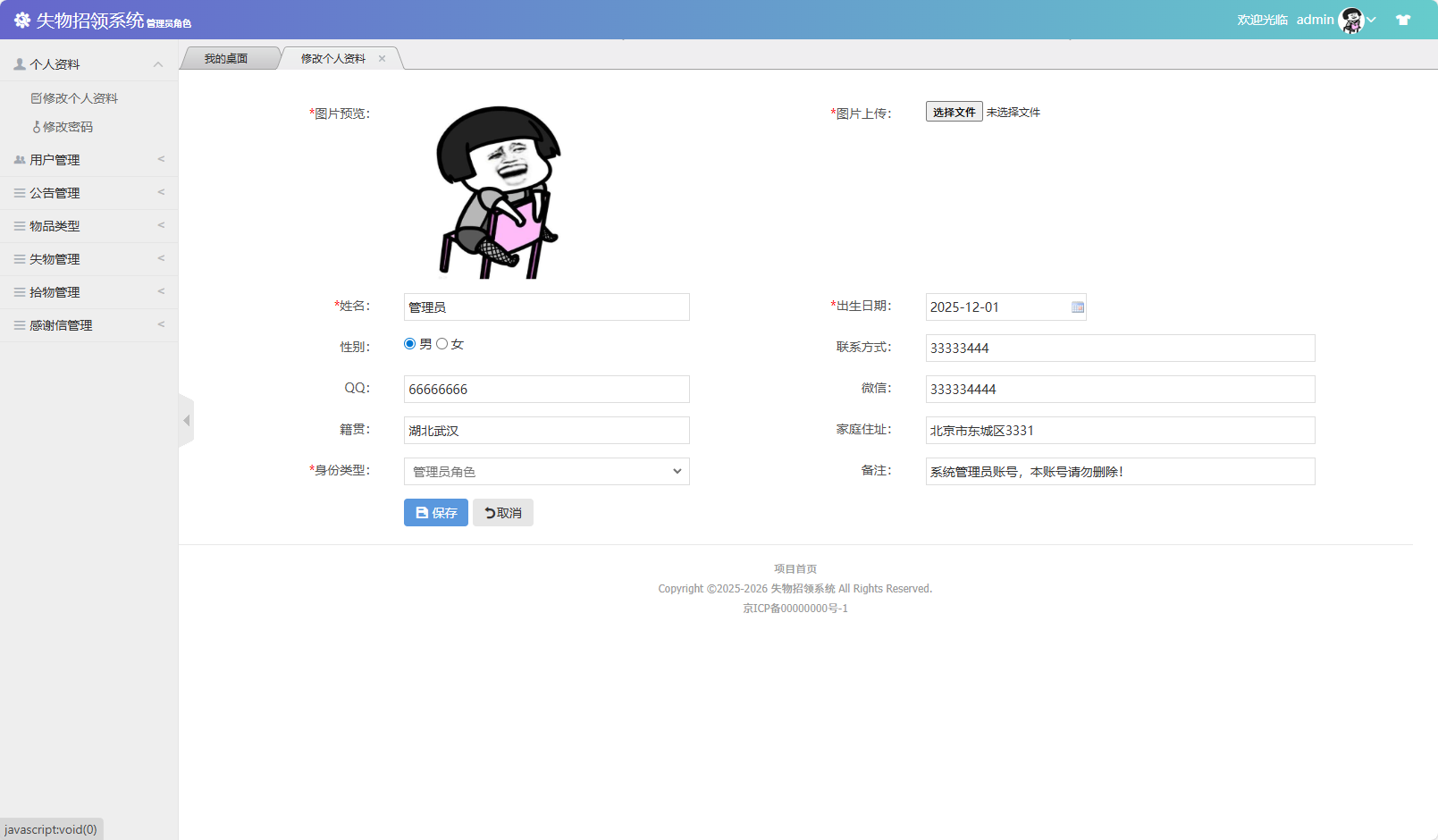1438x840 pixels.
Task: Click the key icon for 修改密码
Action: [x=36, y=127]
